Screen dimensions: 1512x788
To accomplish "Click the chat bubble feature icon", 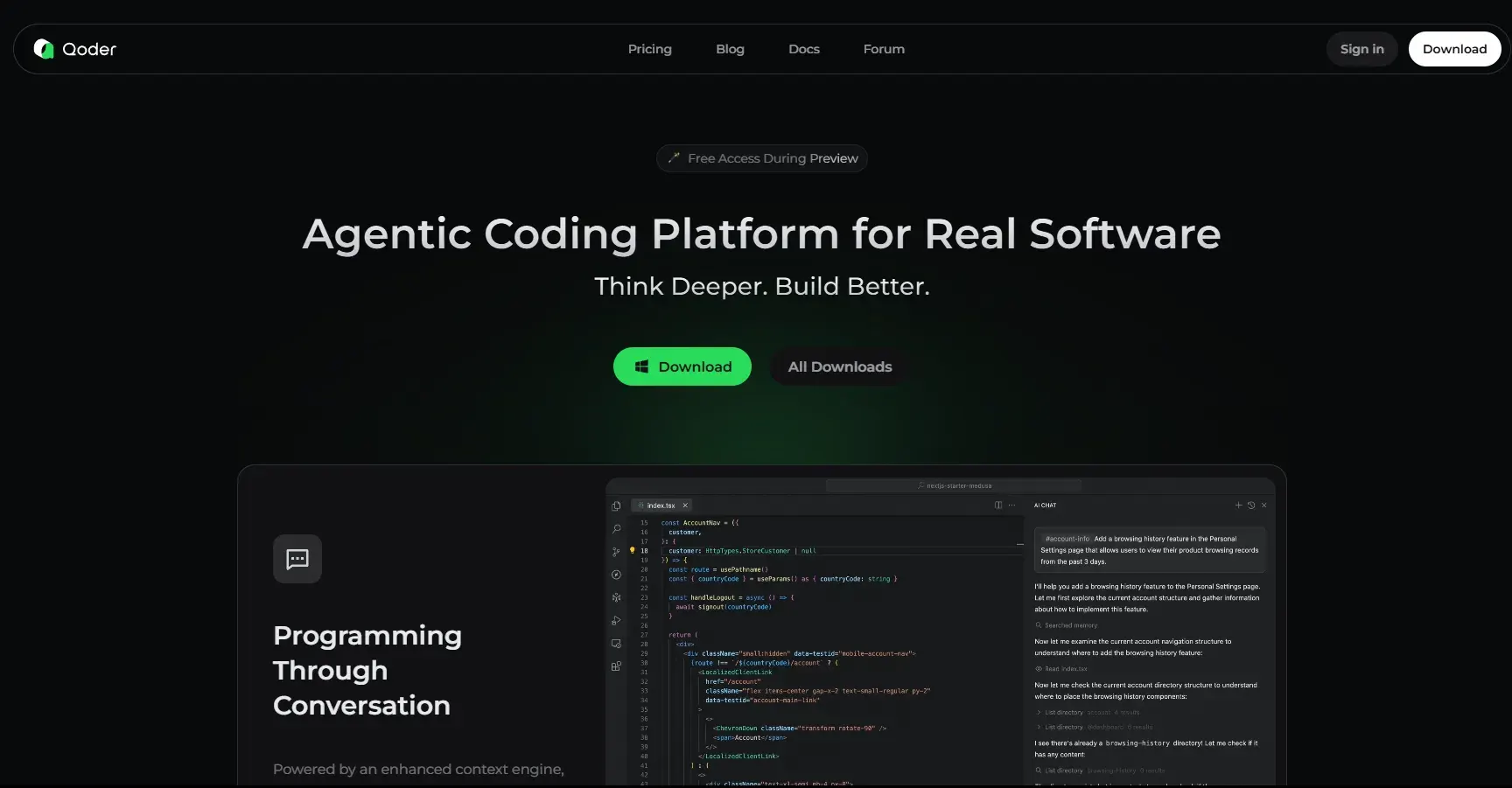I will 297,559.
